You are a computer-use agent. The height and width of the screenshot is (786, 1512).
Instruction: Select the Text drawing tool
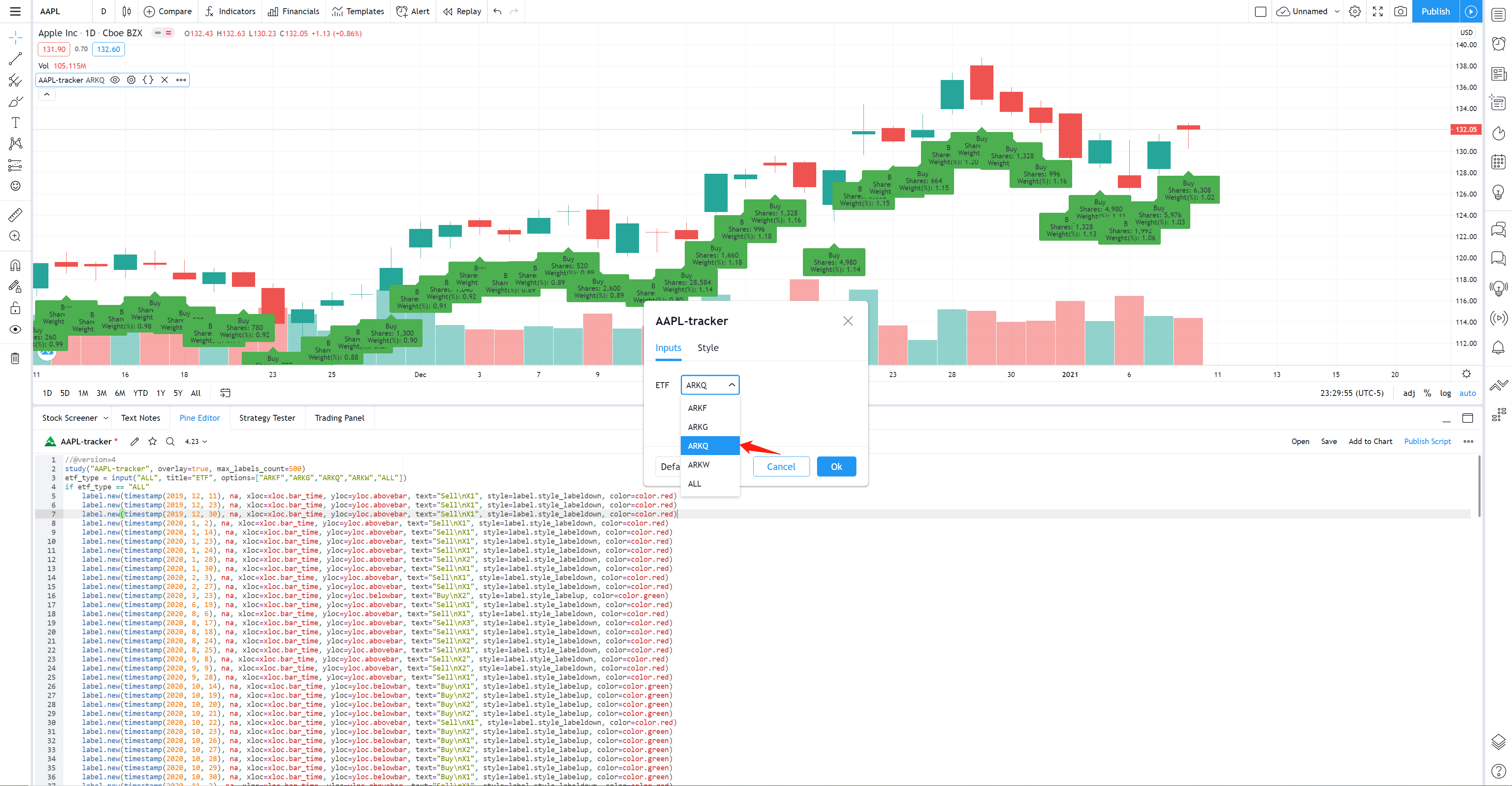(16, 122)
